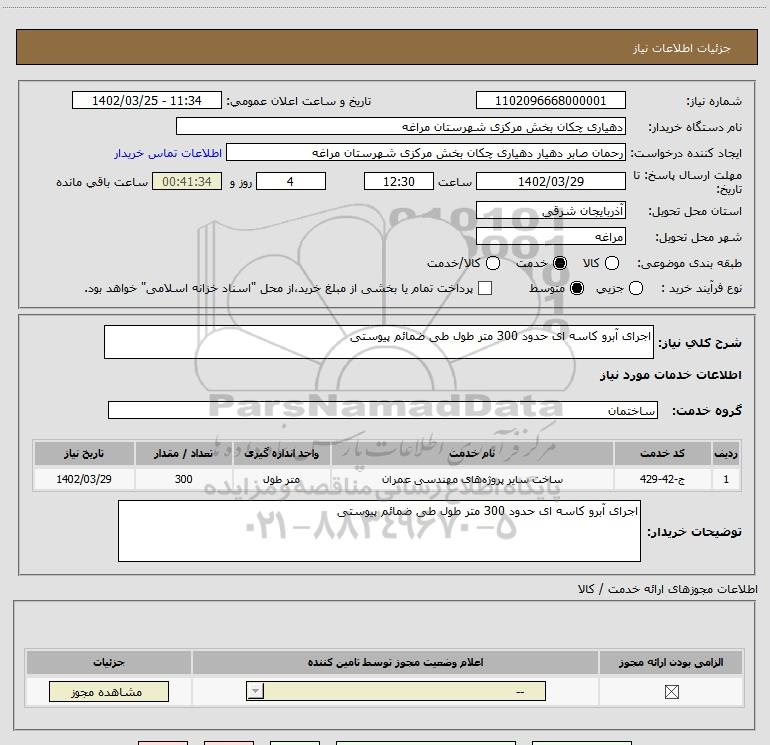
Task: Click the طبقه بندی موضوعی label
Action: point(689,263)
